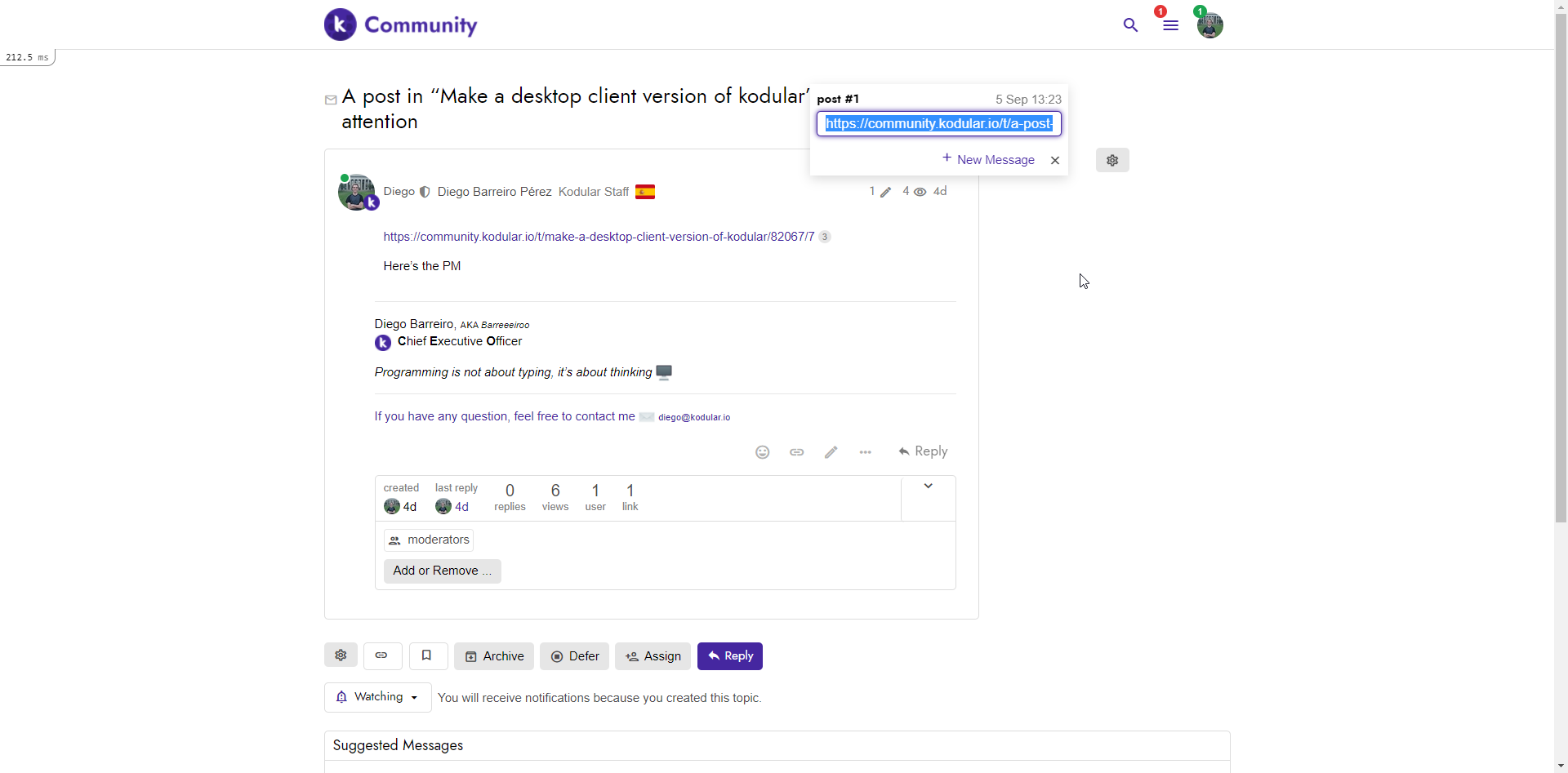Click the eye read count indicator
This screenshot has height=773, width=1568.
[914, 192]
